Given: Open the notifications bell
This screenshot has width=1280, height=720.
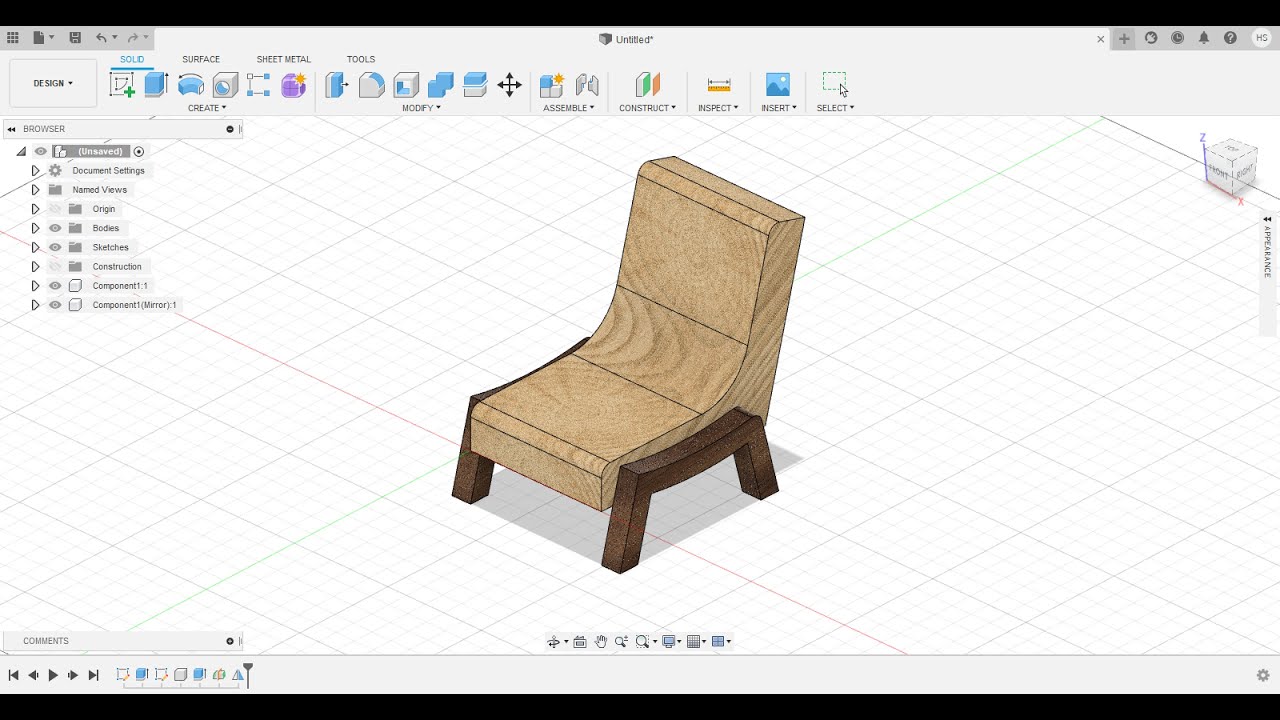Looking at the screenshot, I should click(1204, 38).
